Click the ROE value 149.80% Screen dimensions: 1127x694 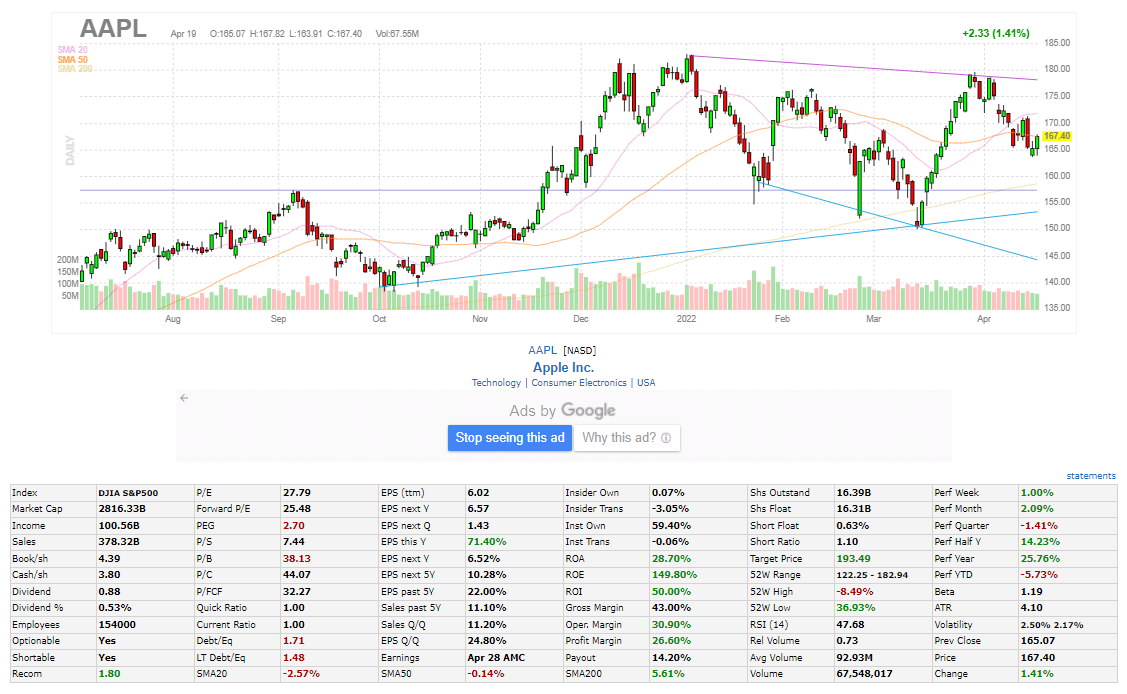(674, 575)
